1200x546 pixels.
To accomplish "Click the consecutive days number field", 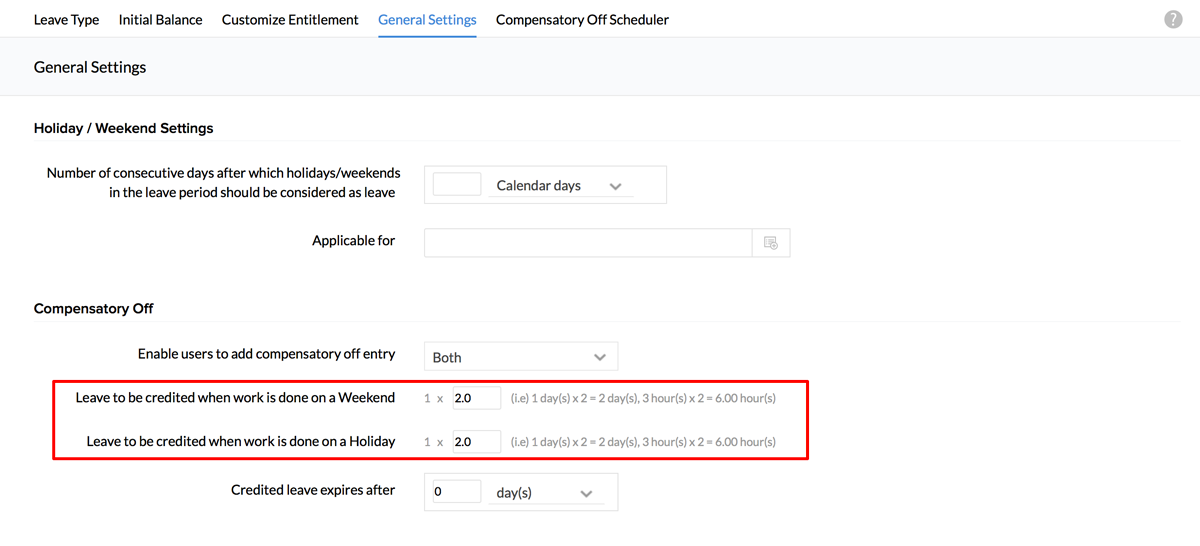I will (457, 185).
